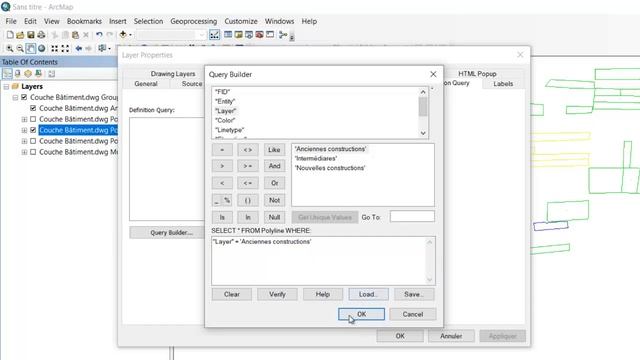Open the Table Of Contents window icon

click(228, 35)
